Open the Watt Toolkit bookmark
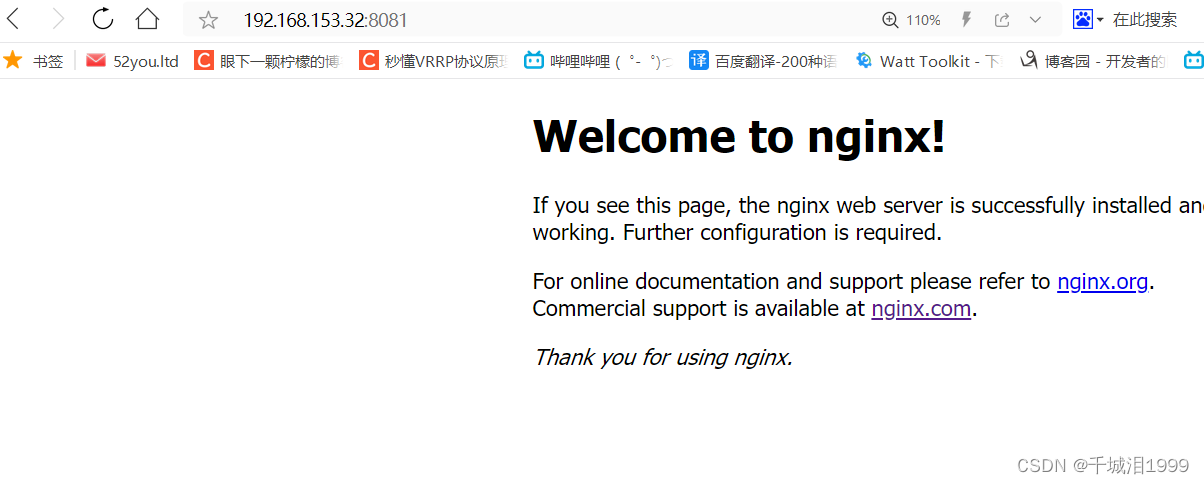This screenshot has width=1204, height=484. (x=928, y=61)
